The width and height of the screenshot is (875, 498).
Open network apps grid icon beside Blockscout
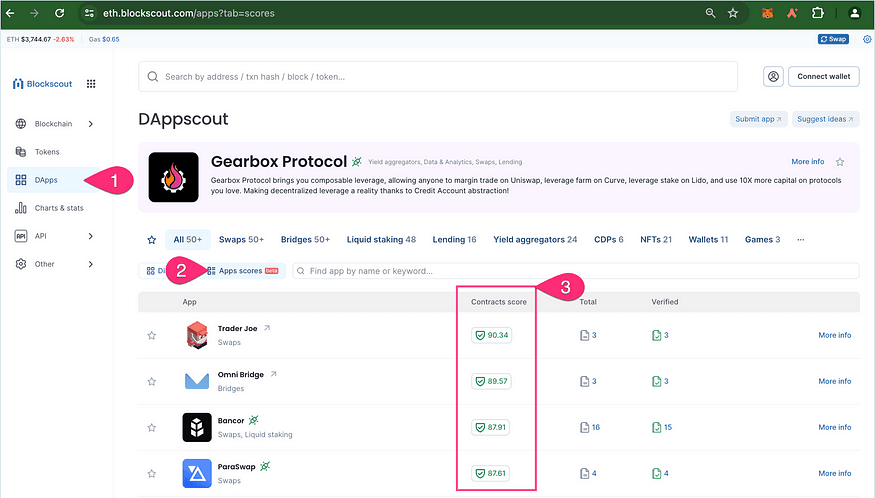(91, 84)
